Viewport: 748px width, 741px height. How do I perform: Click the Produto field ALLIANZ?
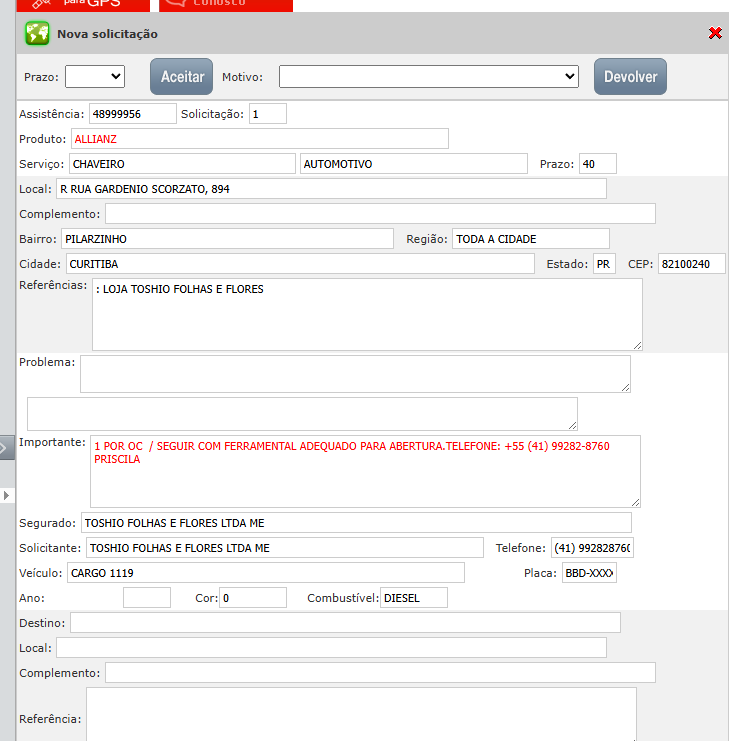point(260,139)
